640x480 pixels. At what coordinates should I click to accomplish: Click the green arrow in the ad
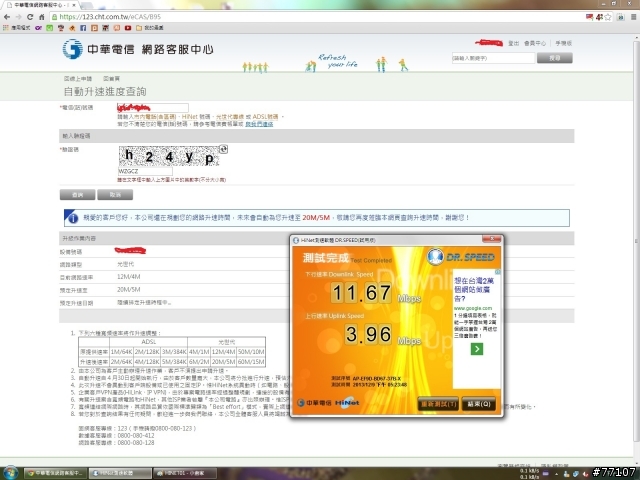477,349
